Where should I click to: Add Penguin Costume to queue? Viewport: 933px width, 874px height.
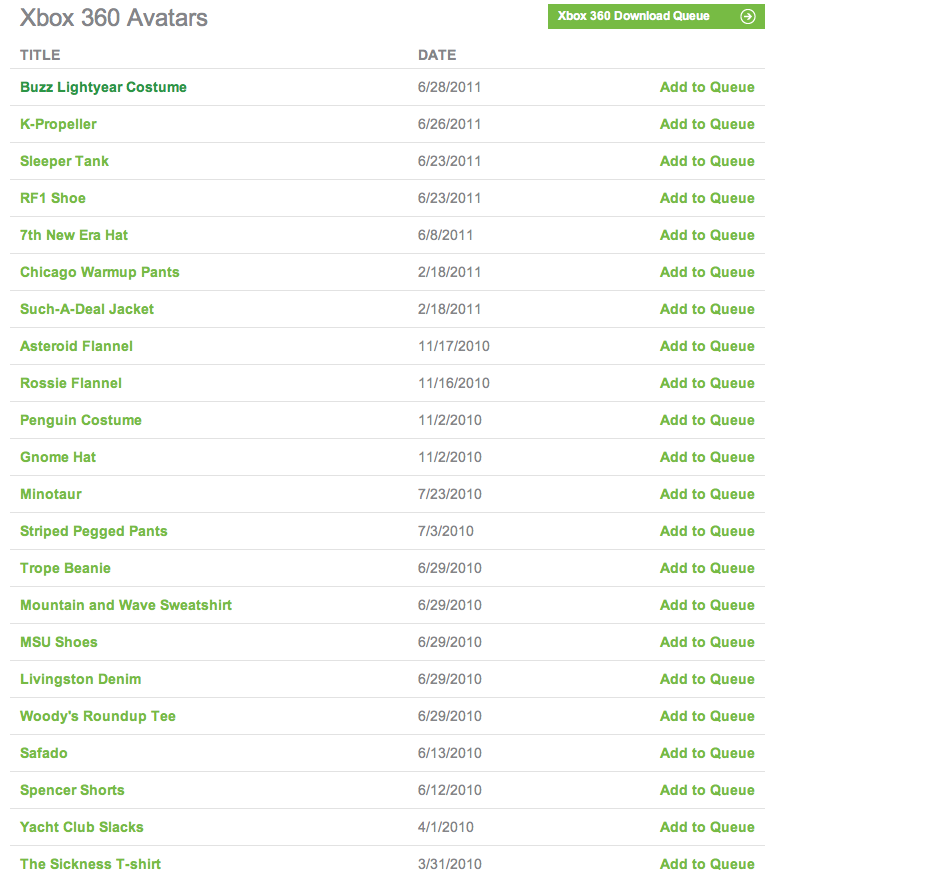[x=707, y=420]
